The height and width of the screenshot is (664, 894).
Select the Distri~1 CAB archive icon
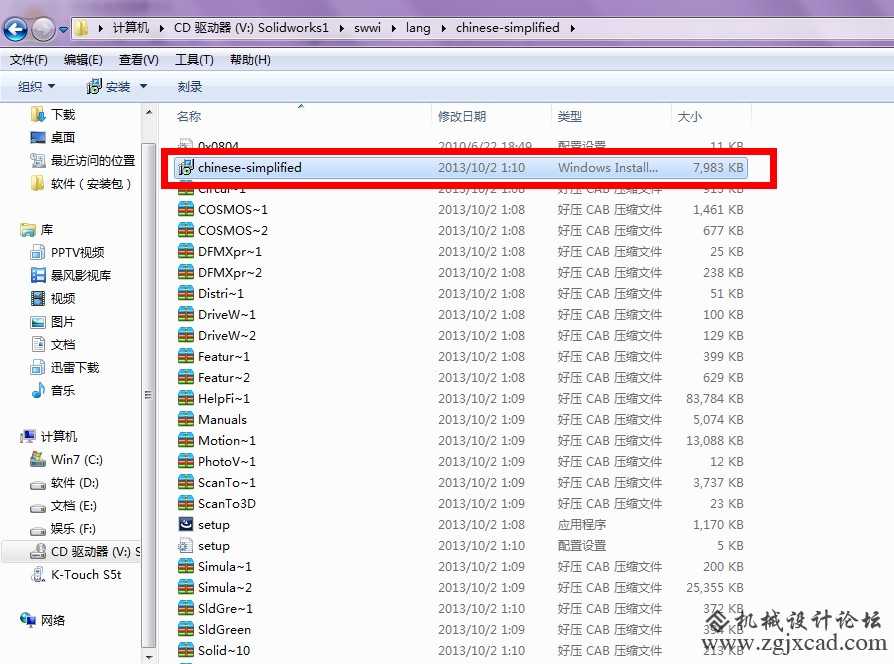(x=186, y=294)
